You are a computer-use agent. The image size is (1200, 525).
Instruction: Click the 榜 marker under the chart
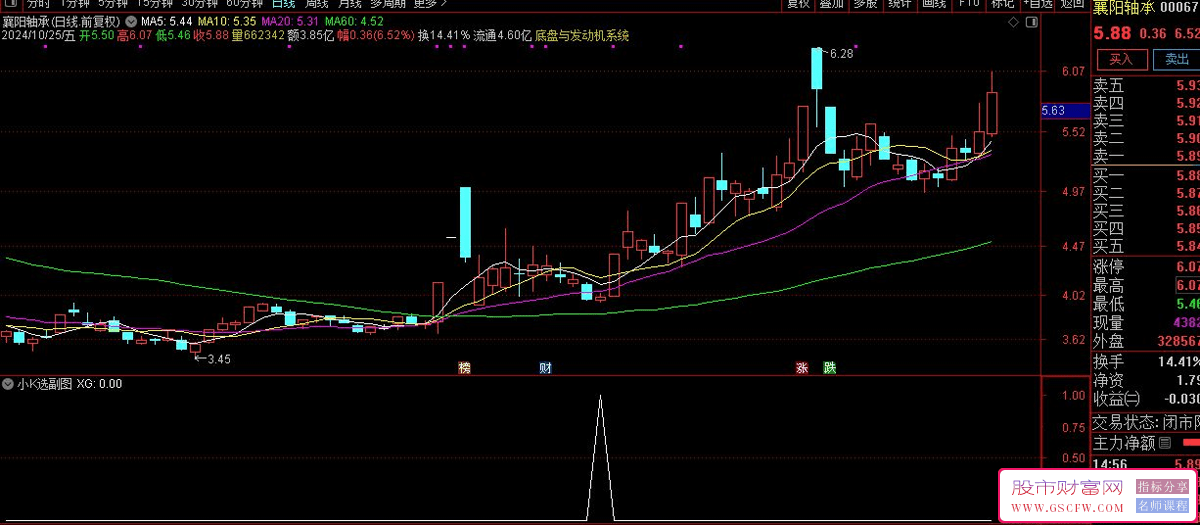coord(464,368)
